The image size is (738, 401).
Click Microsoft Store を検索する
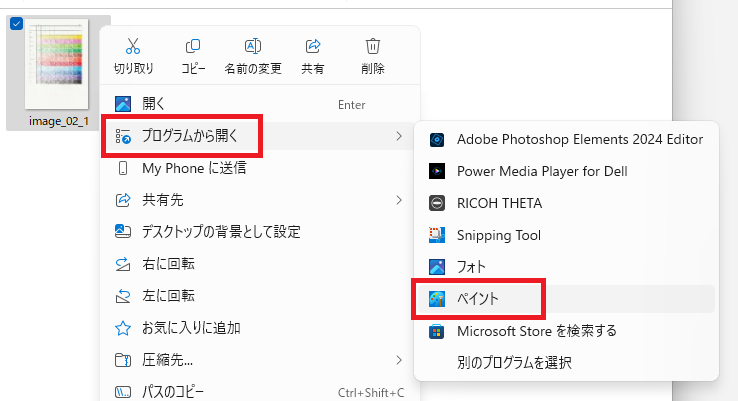(x=566, y=331)
